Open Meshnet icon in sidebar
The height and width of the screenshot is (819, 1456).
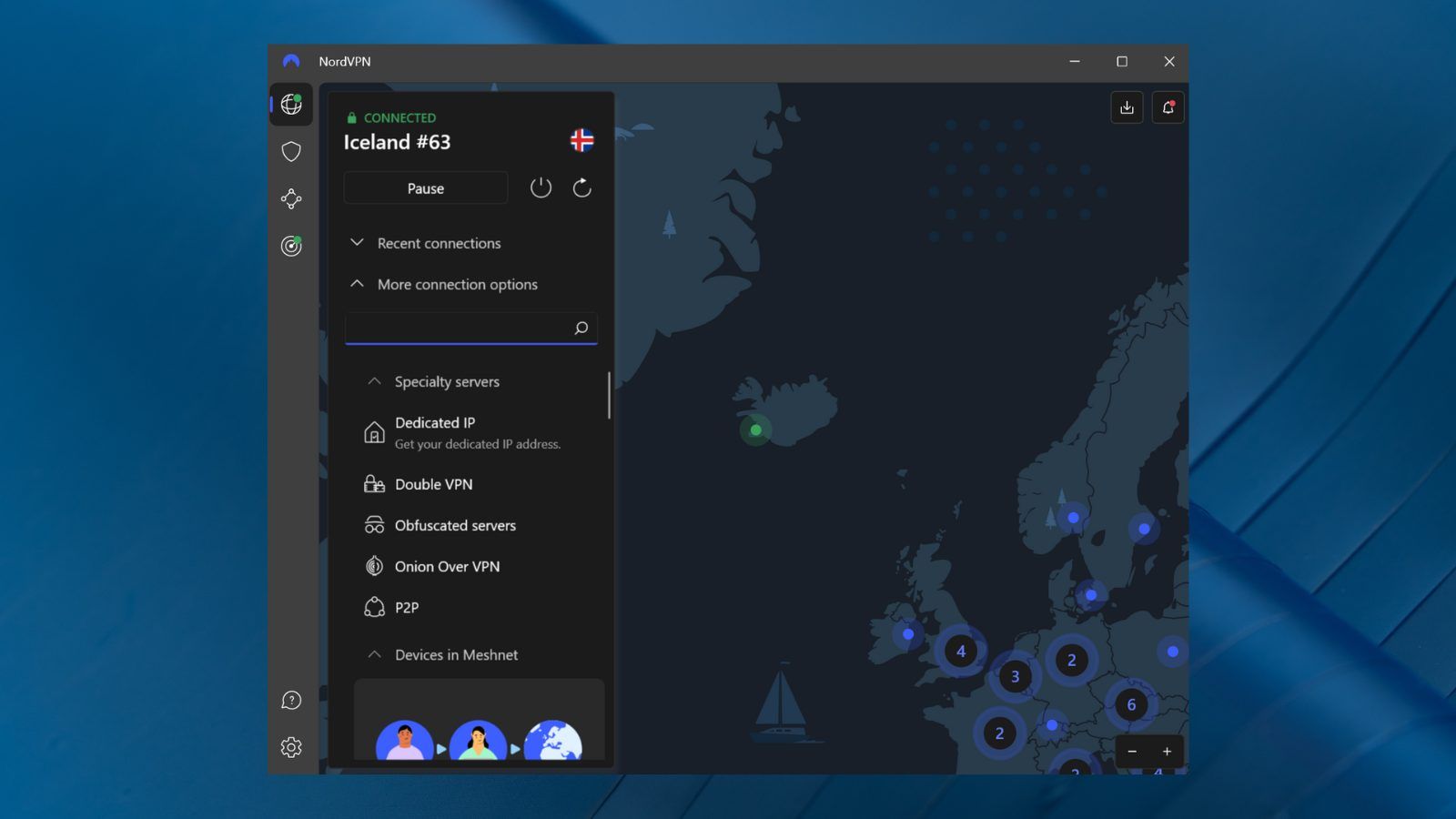pyautogui.click(x=291, y=198)
